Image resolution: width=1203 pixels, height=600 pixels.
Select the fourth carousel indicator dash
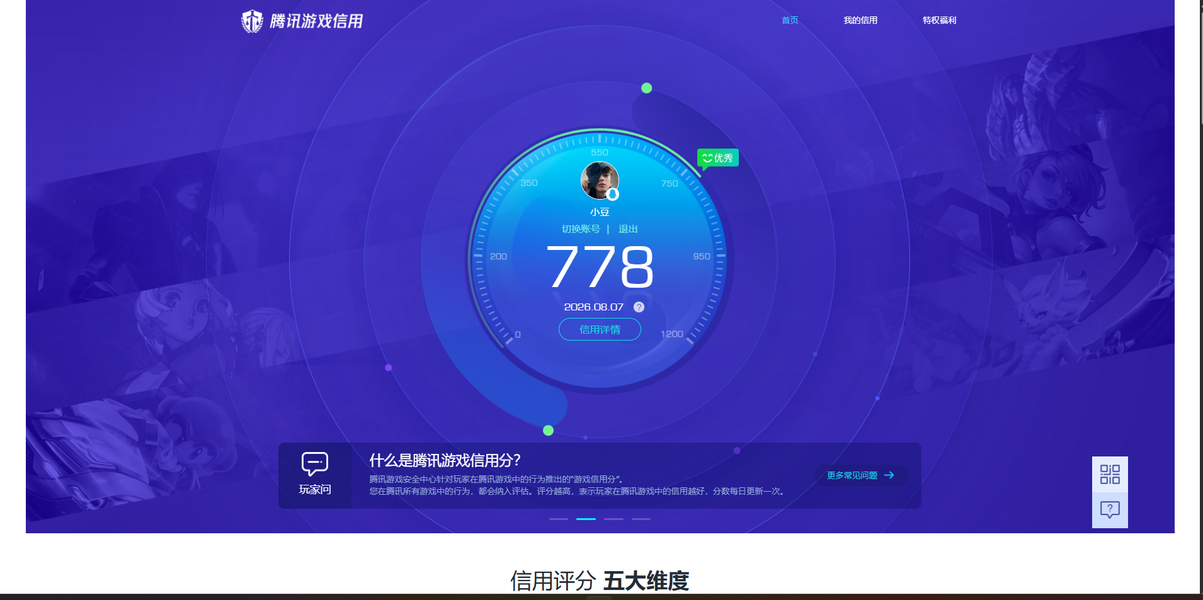coord(641,519)
